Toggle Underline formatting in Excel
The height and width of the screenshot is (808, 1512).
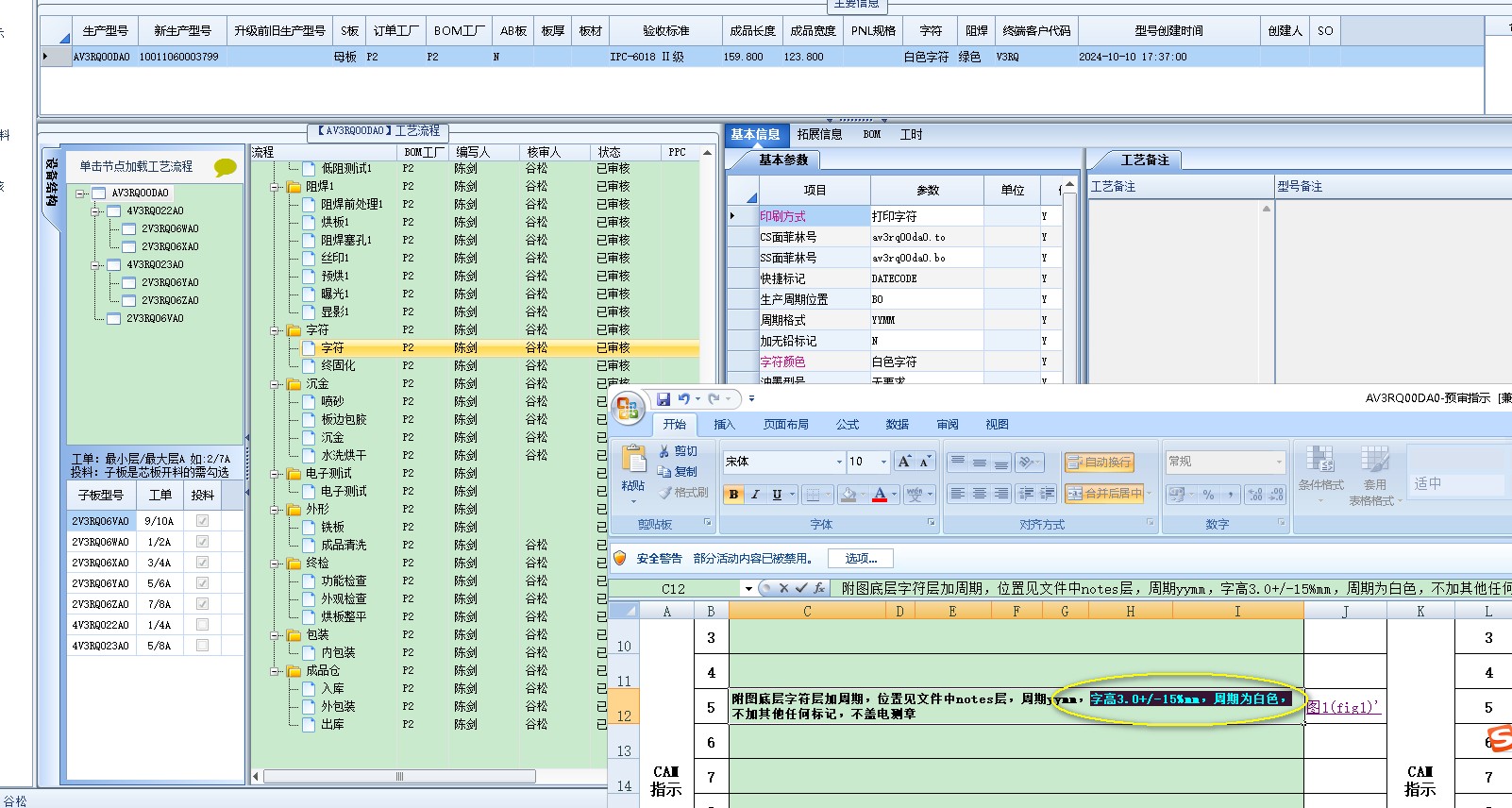pyautogui.click(x=777, y=494)
